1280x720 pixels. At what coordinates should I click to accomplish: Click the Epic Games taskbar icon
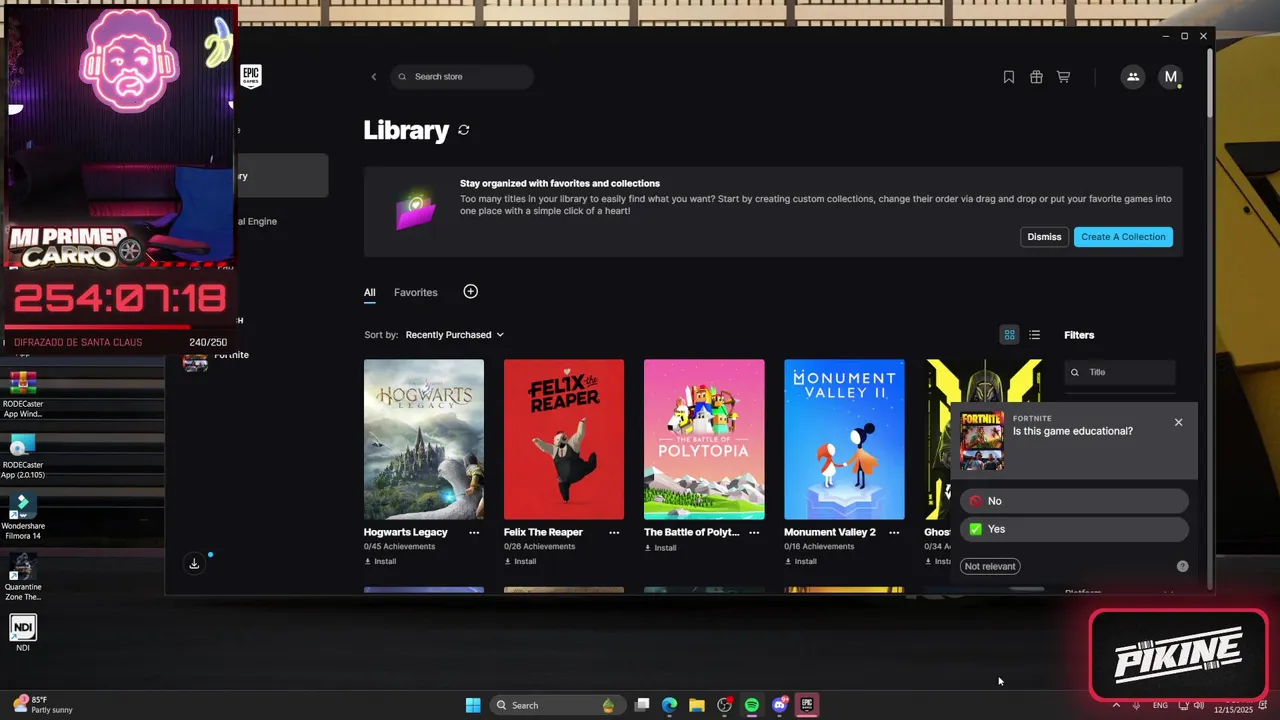pos(807,705)
